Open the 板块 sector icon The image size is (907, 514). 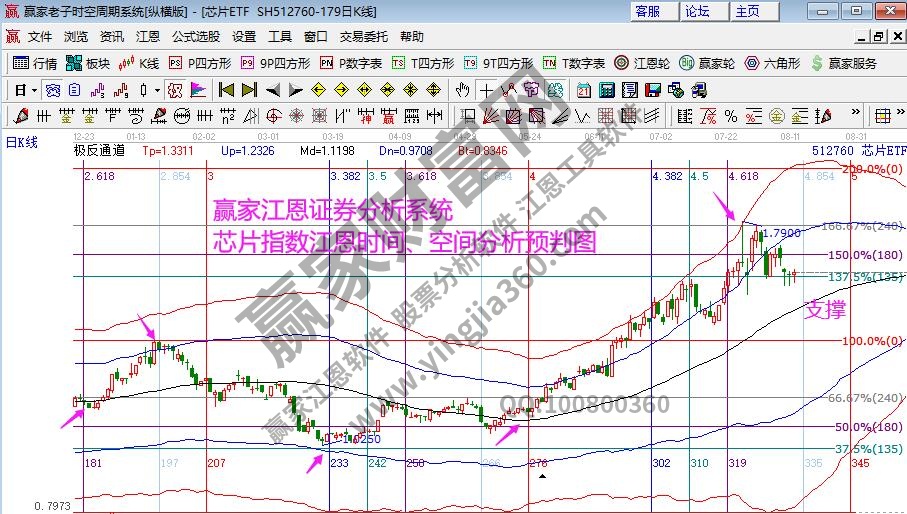[x=87, y=63]
